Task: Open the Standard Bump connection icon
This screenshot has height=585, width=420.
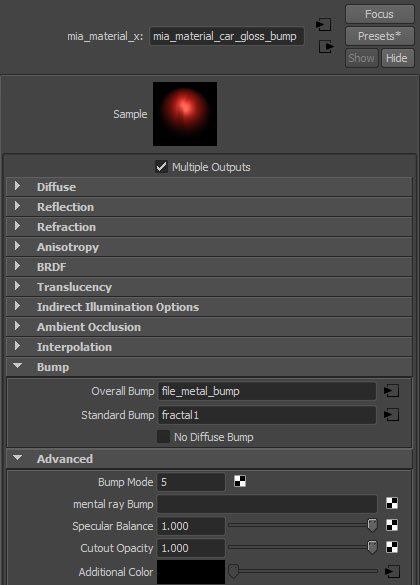Action: pyautogui.click(x=391, y=414)
